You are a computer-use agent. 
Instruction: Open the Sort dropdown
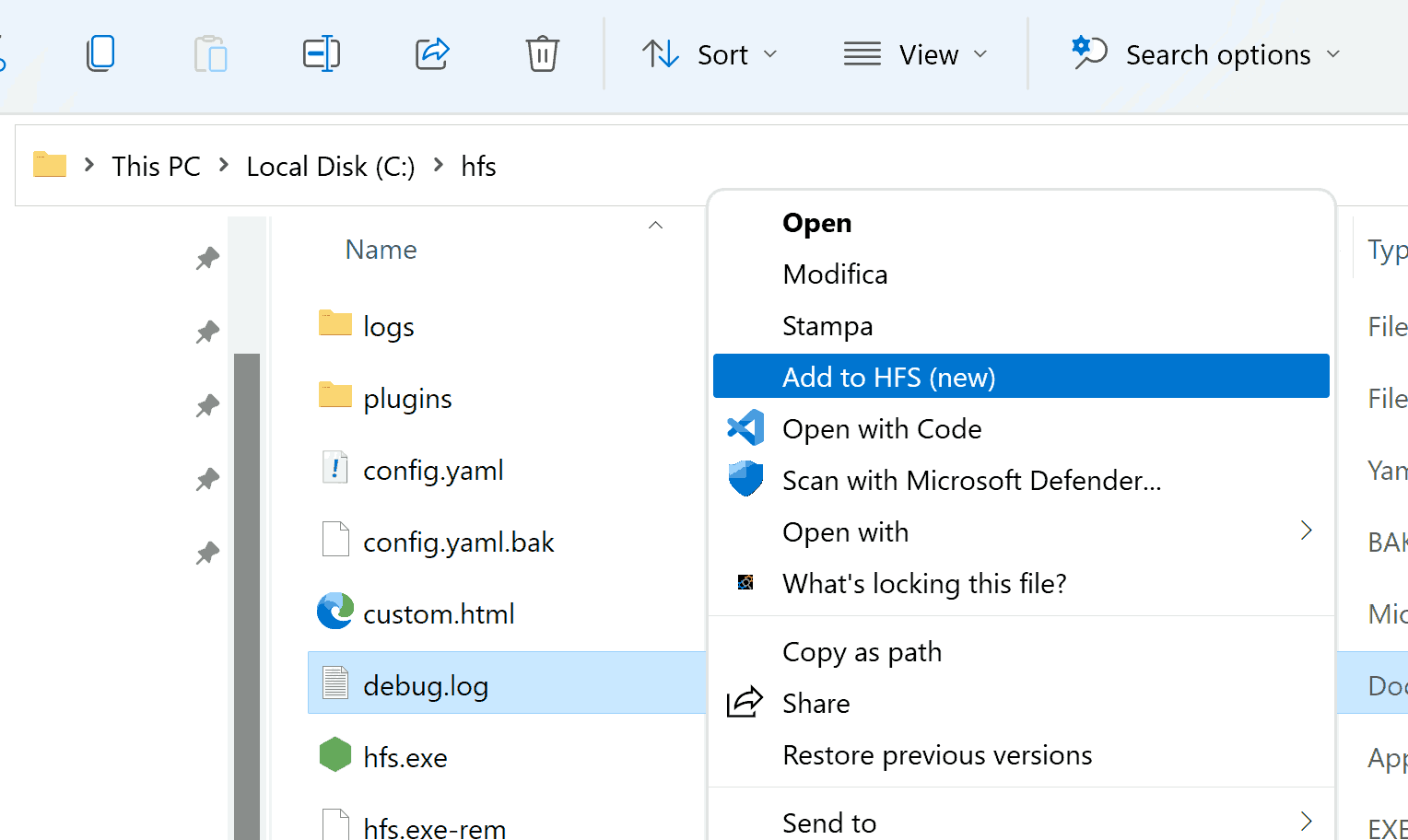pyautogui.click(x=710, y=54)
